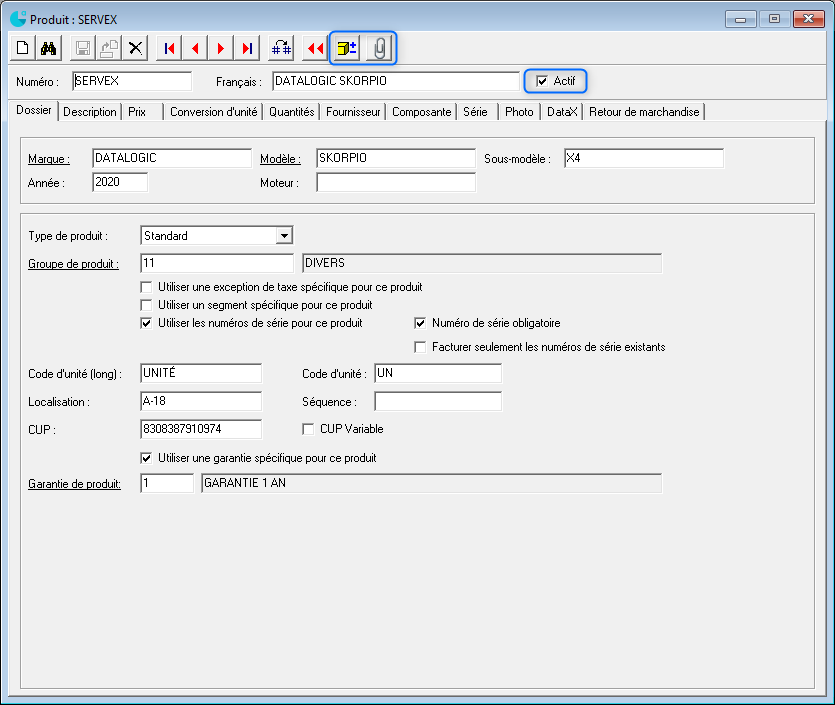Click the Groupe de produit code field

click(217, 263)
